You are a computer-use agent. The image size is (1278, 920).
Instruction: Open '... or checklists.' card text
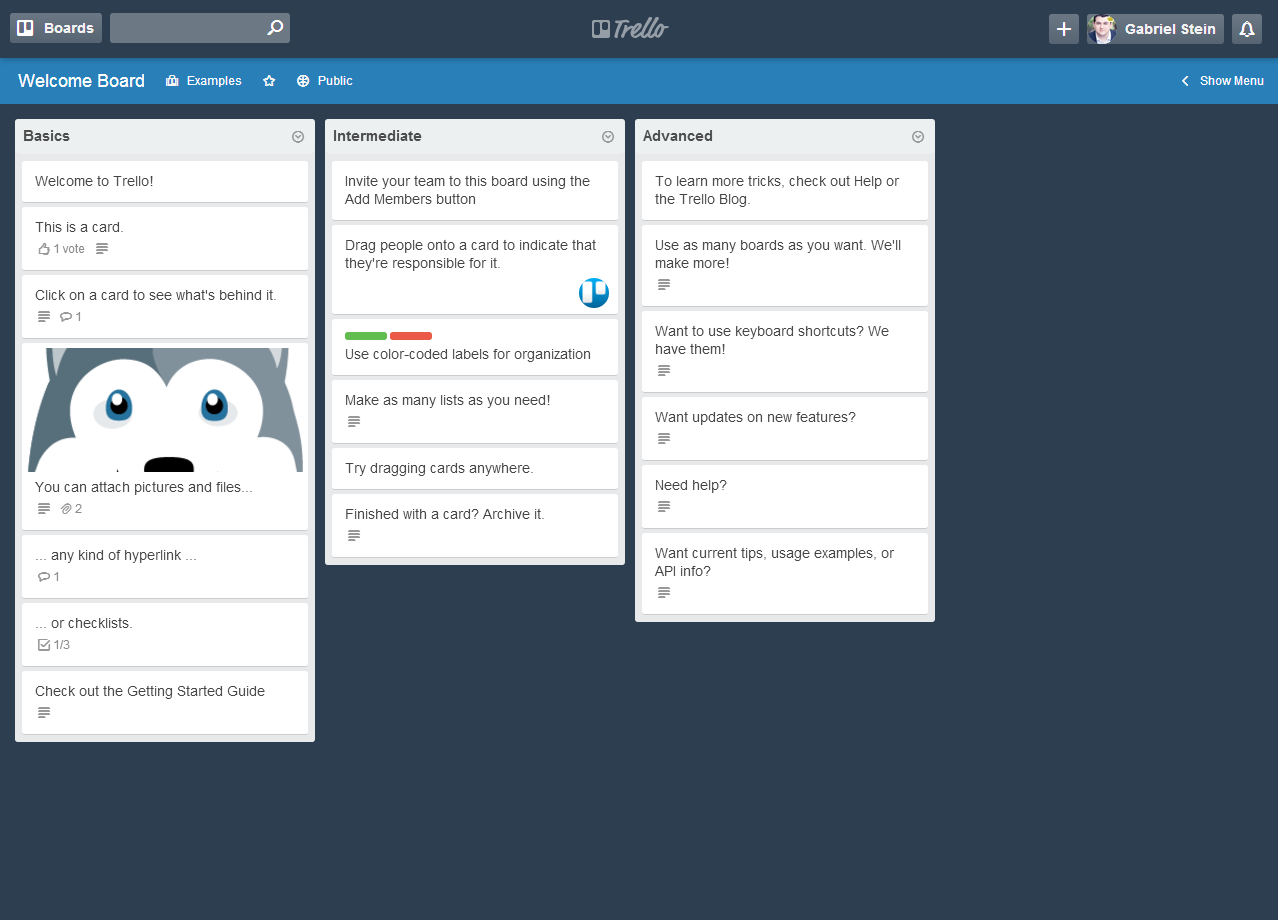pos(84,623)
